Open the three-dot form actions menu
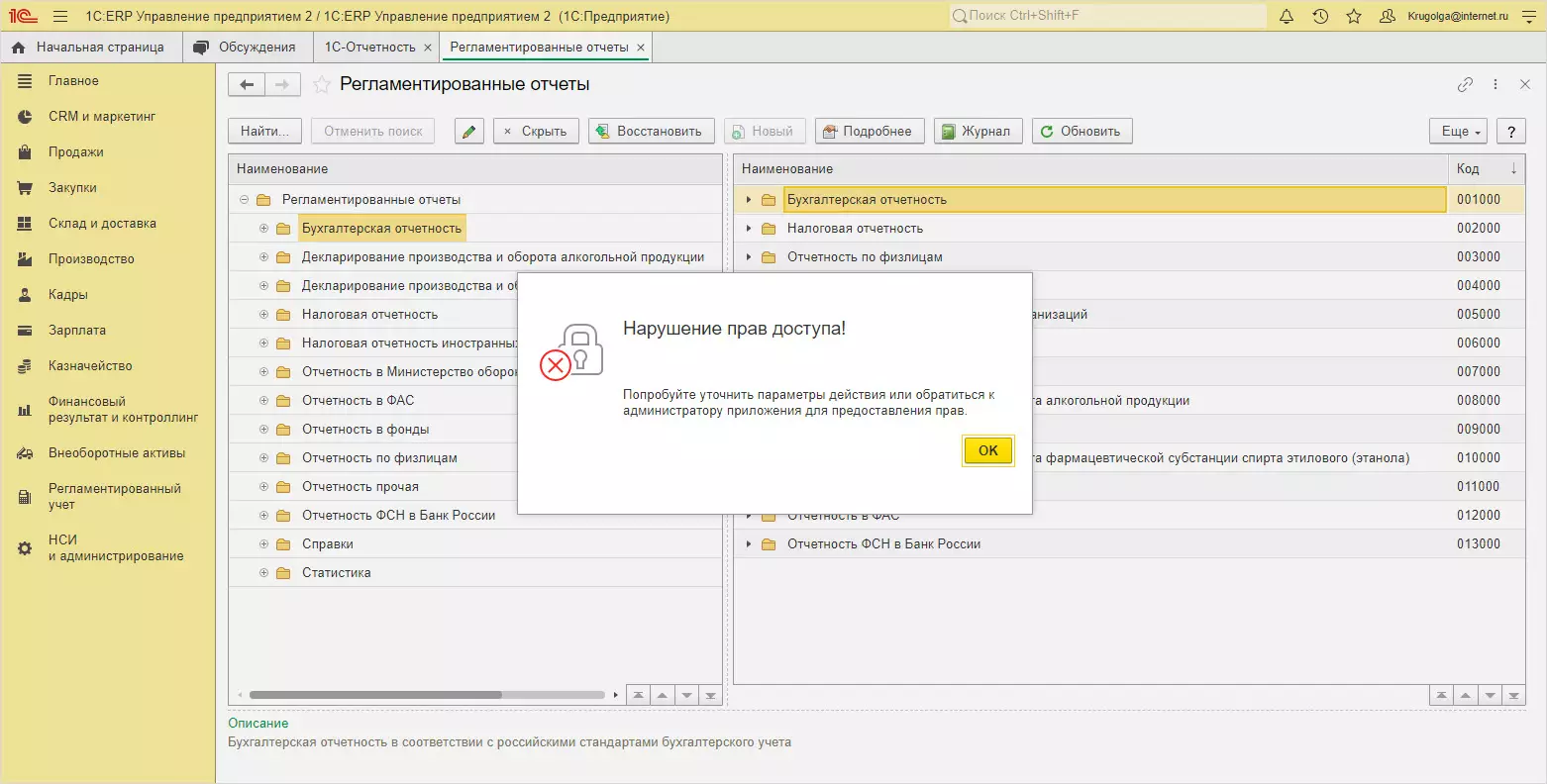 tap(1495, 85)
